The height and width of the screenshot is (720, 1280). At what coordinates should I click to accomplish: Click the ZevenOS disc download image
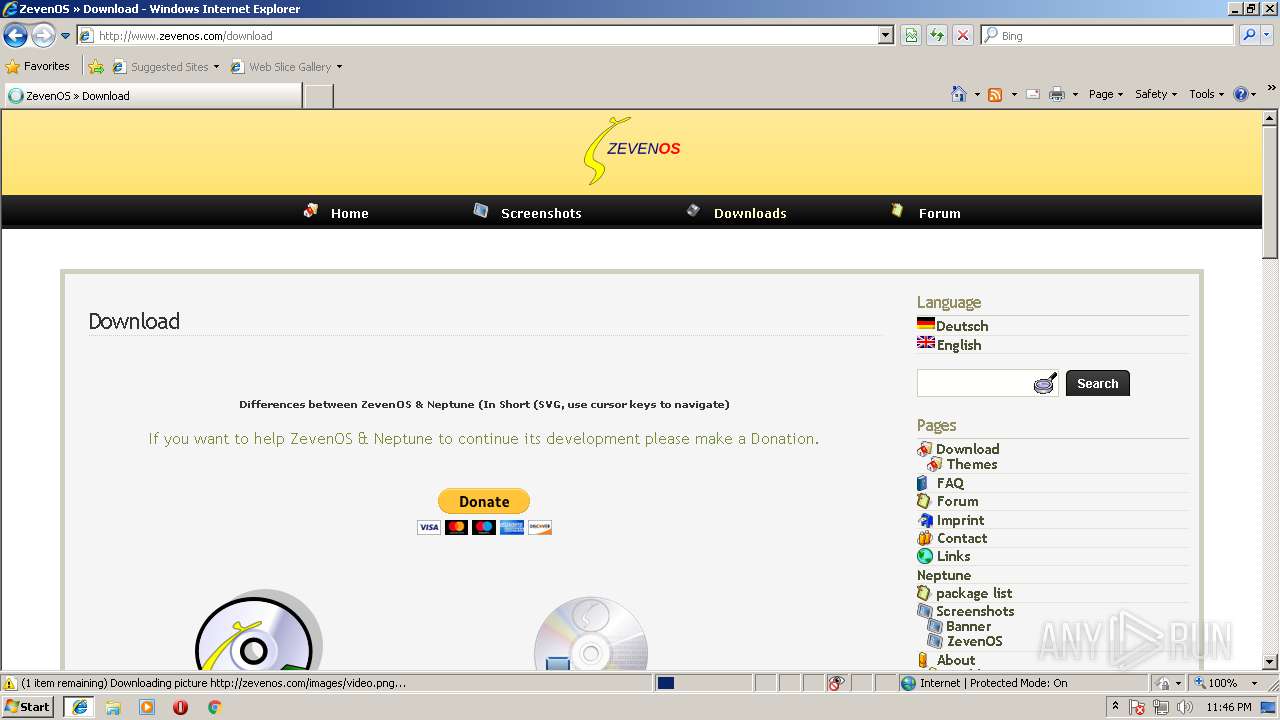tap(258, 630)
